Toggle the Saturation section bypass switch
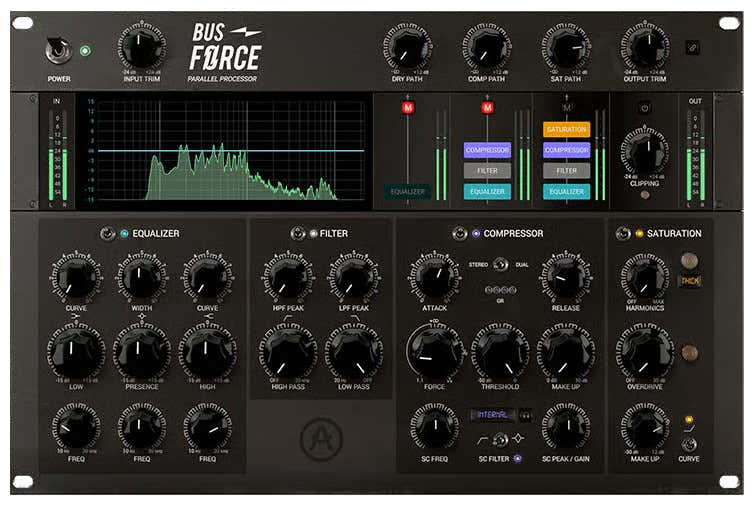Screen dimensions: 754x506 (x=623, y=234)
